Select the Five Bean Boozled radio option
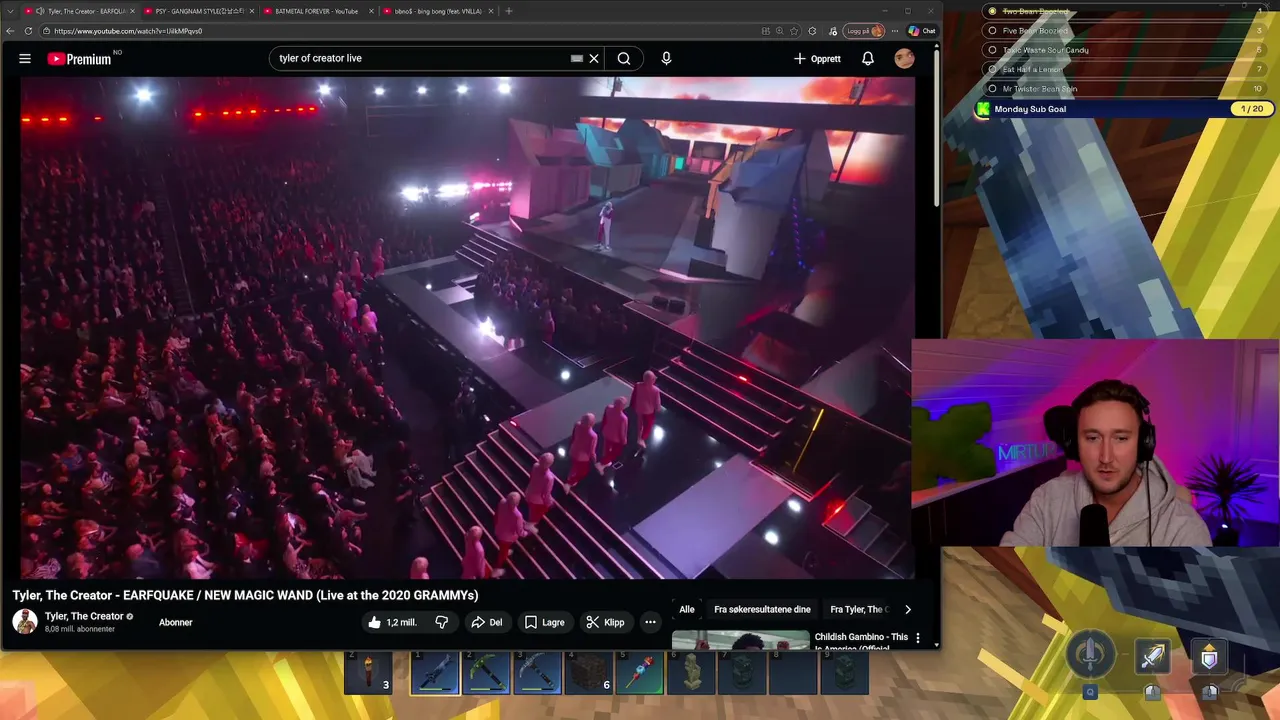The height and width of the screenshot is (720, 1280). tap(992, 31)
